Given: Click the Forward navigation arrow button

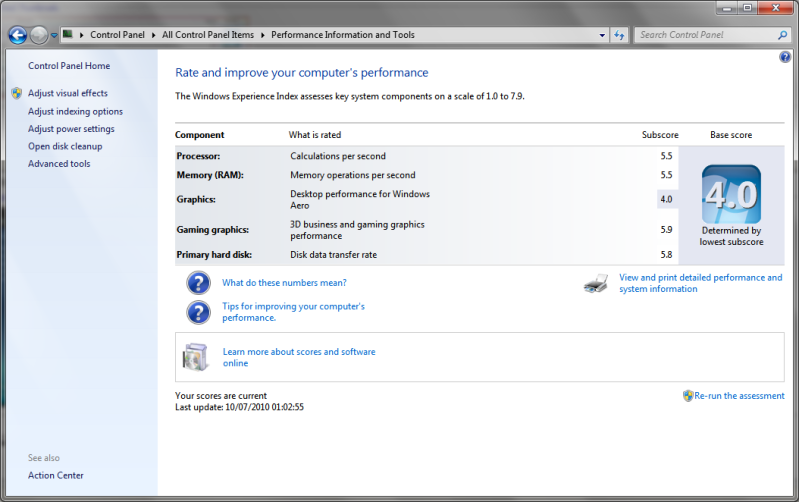Looking at the screenshot, I should point(39,35).
